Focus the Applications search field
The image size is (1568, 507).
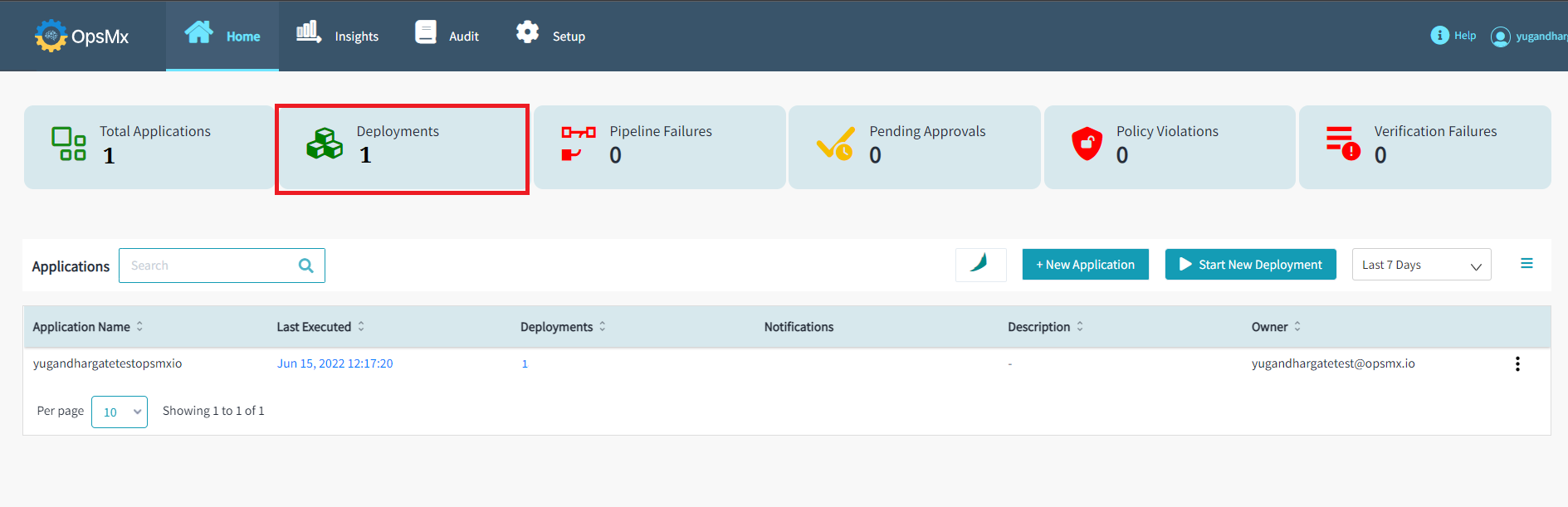[x=208, y=266]
